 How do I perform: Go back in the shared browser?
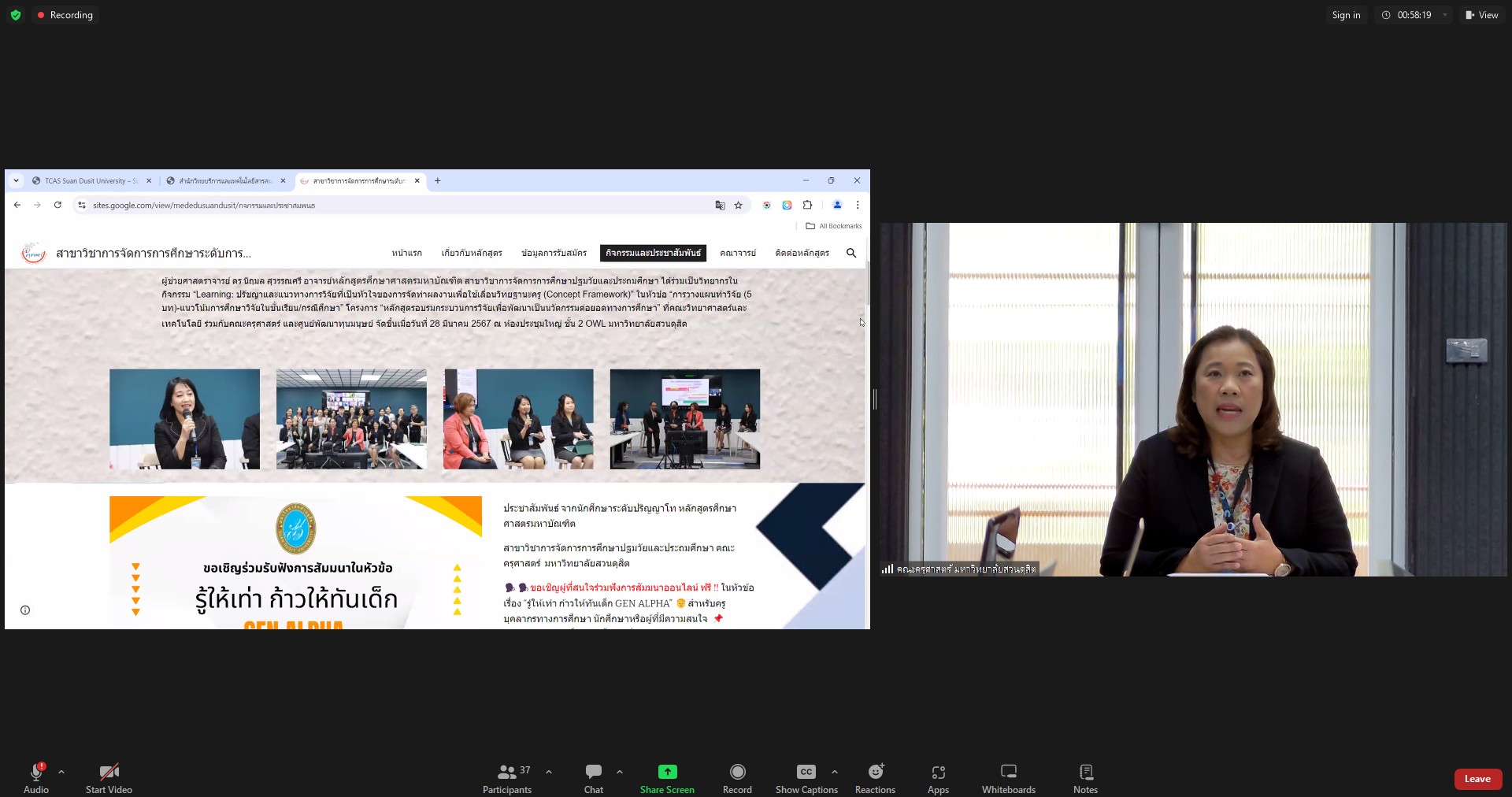17,205
